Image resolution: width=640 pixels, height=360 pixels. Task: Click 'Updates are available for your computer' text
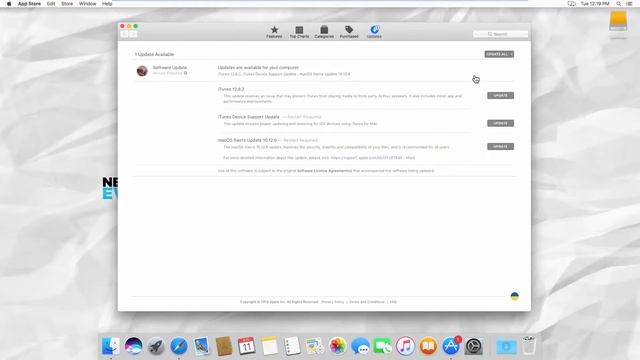click(x=258, y=68)
